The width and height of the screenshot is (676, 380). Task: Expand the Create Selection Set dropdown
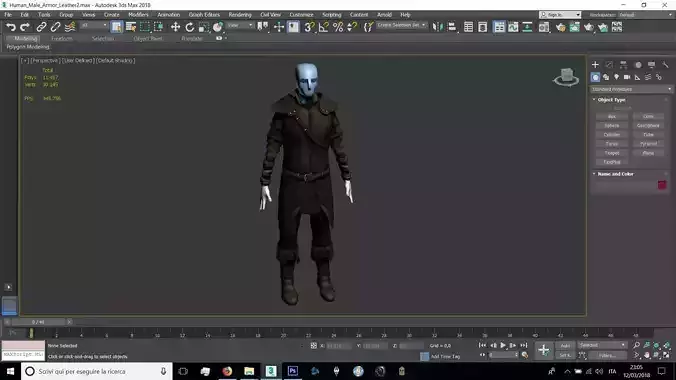[x=401, y=25]
